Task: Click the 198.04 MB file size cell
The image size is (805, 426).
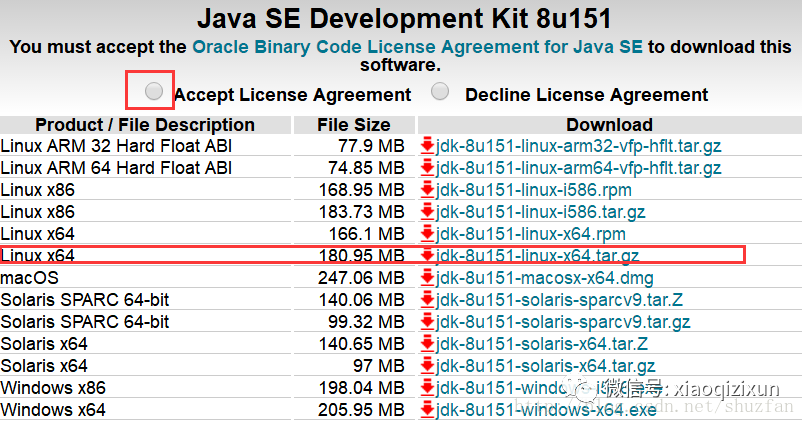Action: pyautogui.click(x=362, y=389)
